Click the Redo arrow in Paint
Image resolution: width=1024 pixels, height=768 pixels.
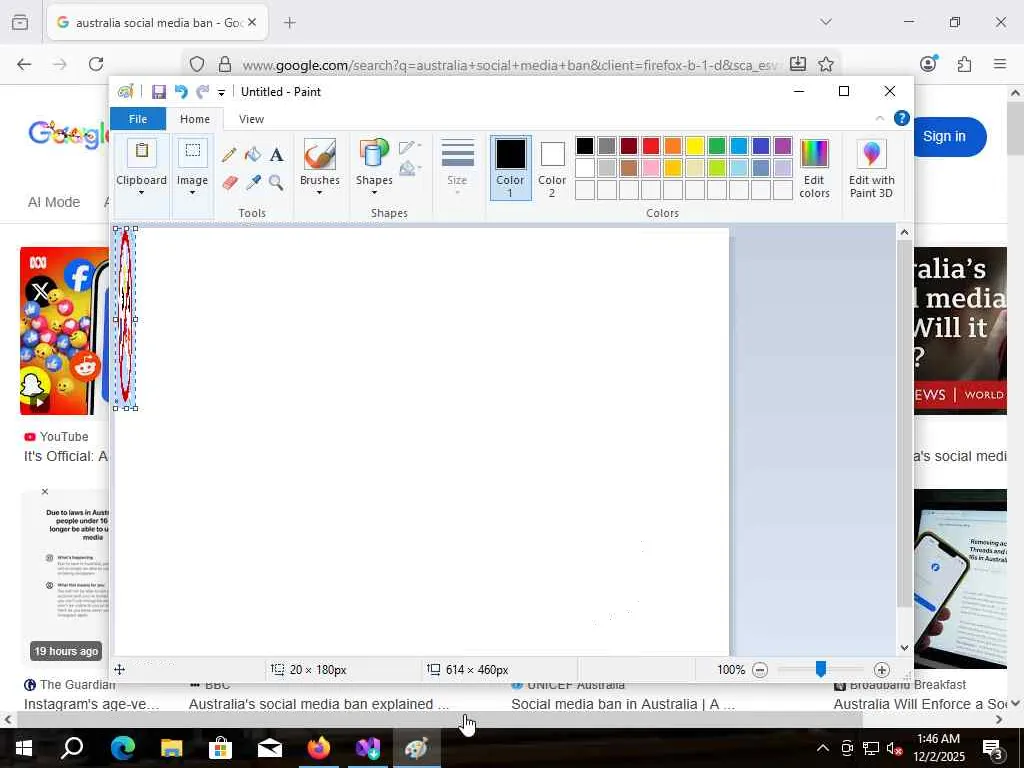click(x=203, y=92)
